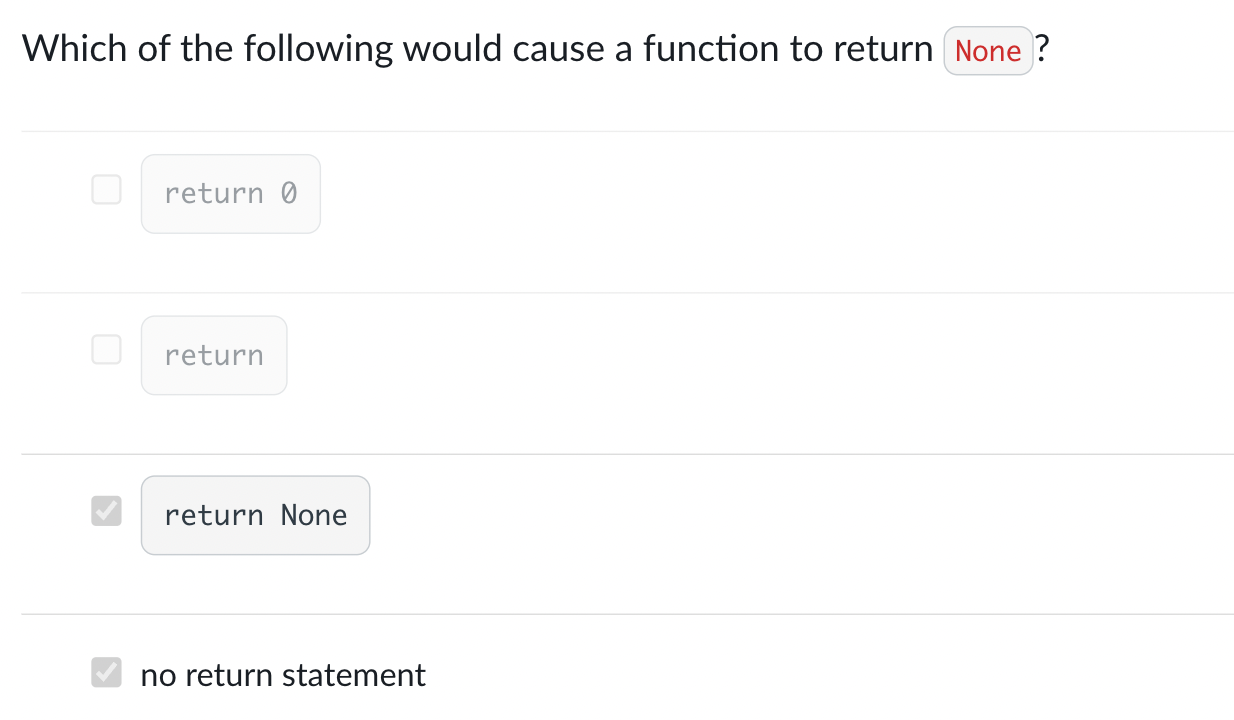This screenshot has height=720, width=1234.
Task: Toggle the second answer checkbox
Action: tap(106, 349)
